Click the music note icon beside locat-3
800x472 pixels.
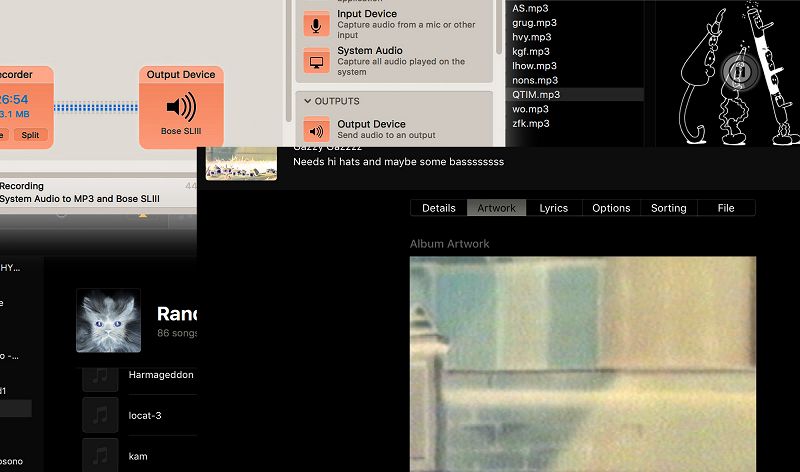(x=99, y=413)
